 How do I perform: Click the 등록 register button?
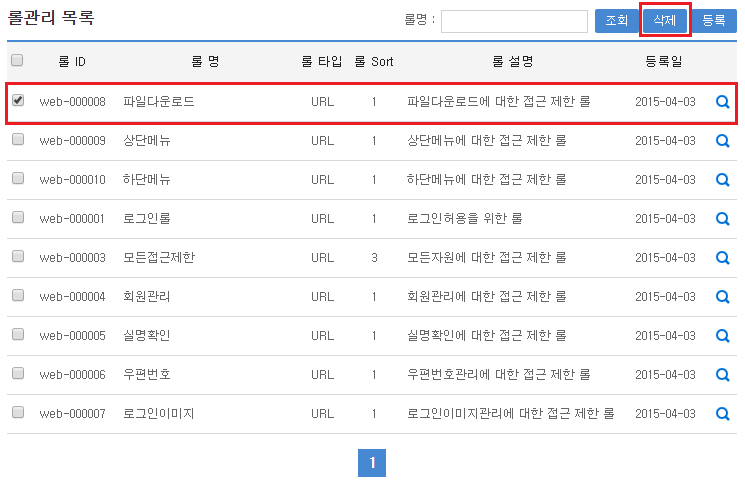coord(714,21)
